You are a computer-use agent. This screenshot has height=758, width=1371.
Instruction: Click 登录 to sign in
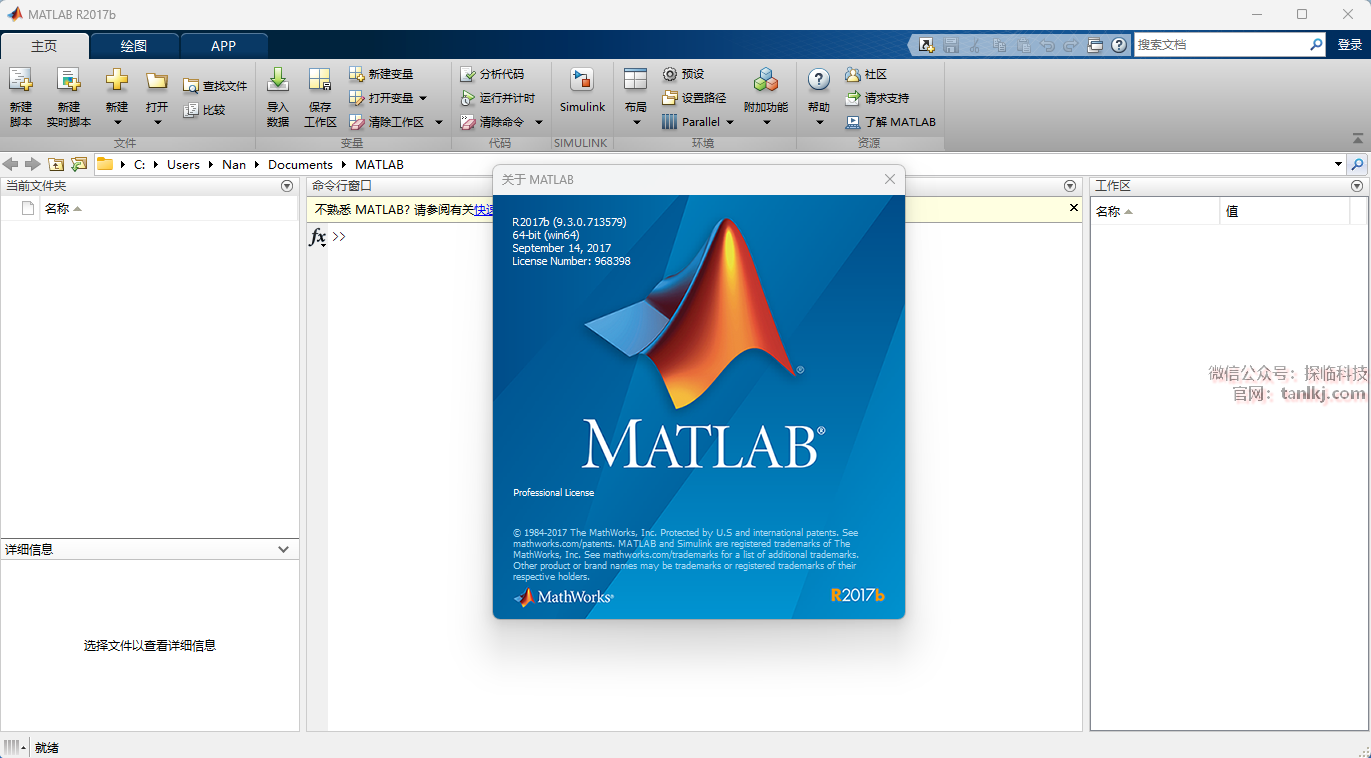(x=1350, y=45)
